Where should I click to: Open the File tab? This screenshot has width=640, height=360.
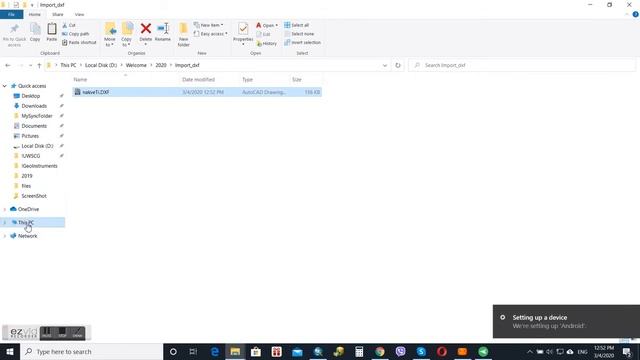point(11,15)
